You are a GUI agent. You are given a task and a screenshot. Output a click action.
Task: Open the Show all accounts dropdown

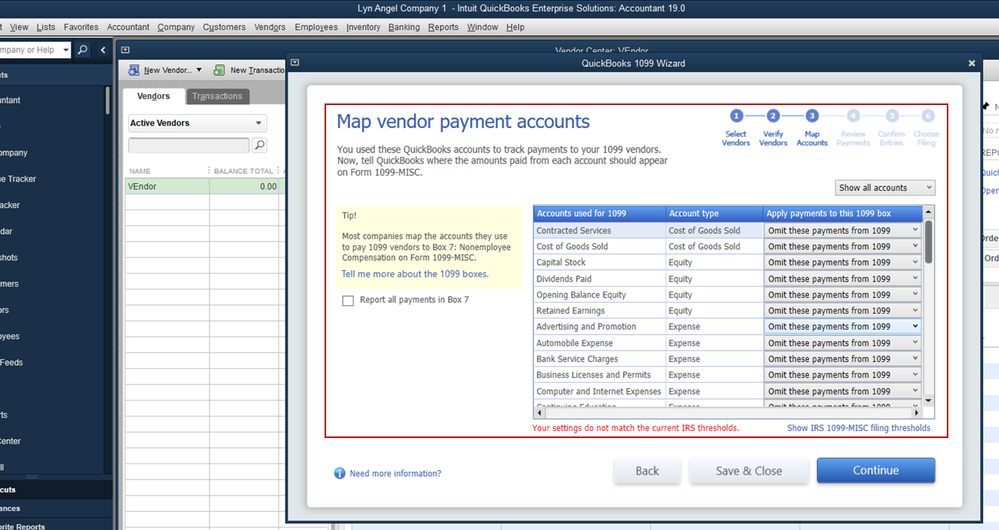(x=885, y=188)
